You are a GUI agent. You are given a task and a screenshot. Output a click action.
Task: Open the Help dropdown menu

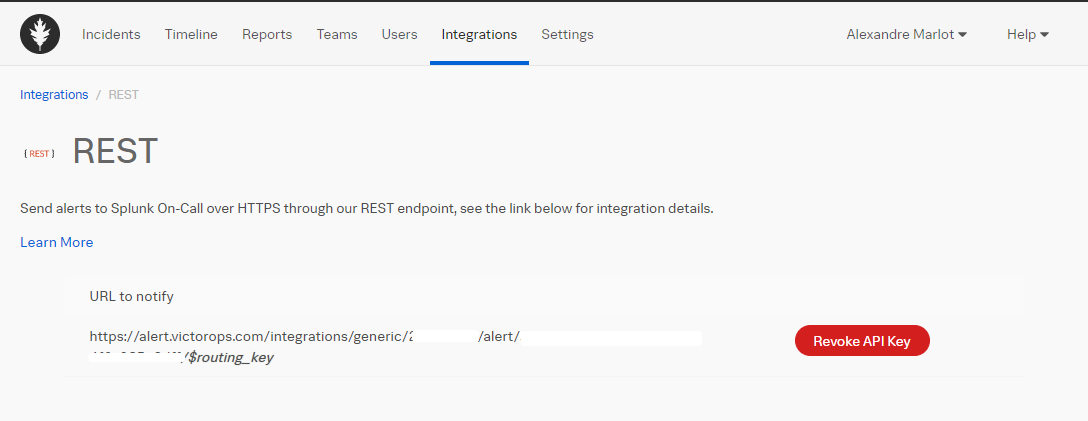pyautogui.click(x=1028, y=34)
